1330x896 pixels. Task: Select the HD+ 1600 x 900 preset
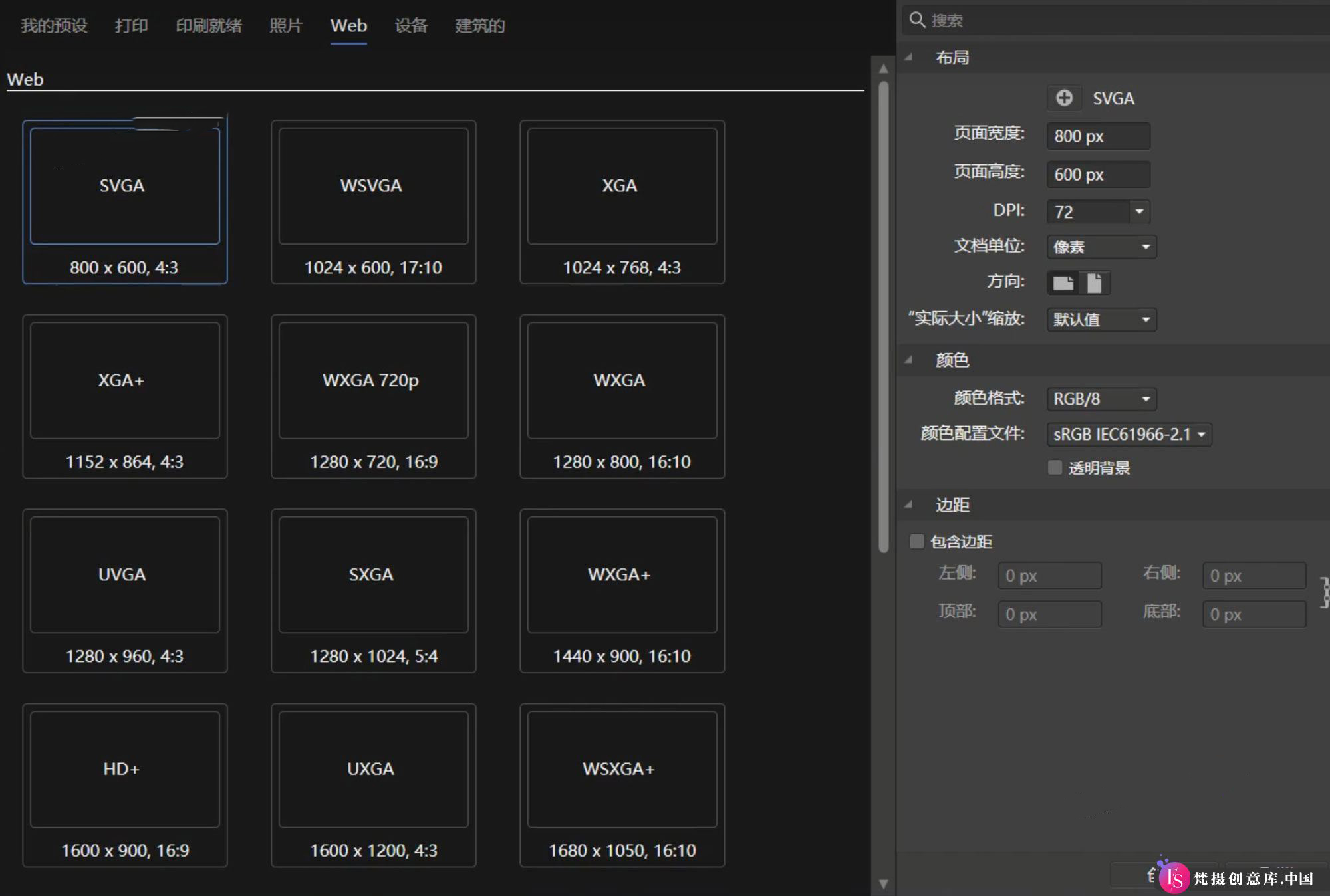point(125,785)
